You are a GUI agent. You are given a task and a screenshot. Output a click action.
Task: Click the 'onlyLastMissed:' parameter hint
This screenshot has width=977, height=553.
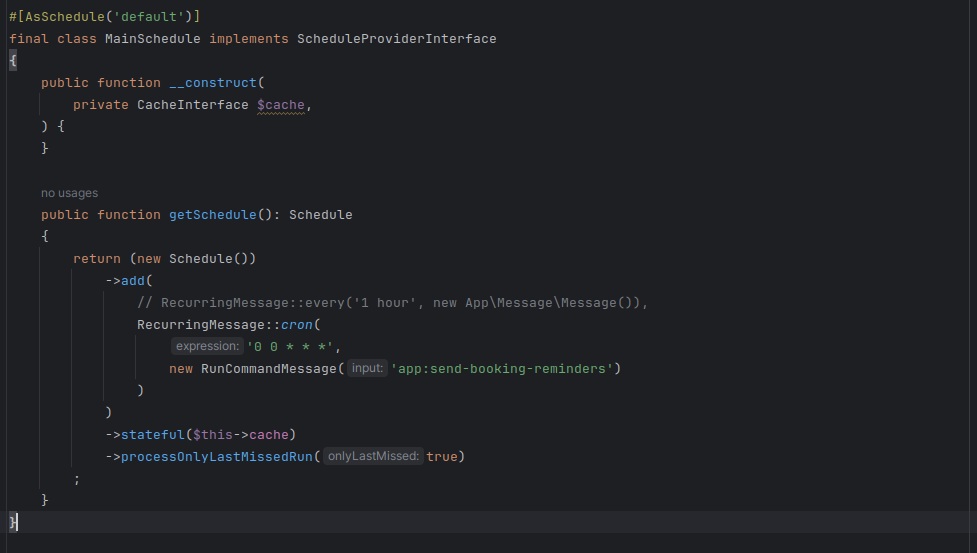[373, 456]
